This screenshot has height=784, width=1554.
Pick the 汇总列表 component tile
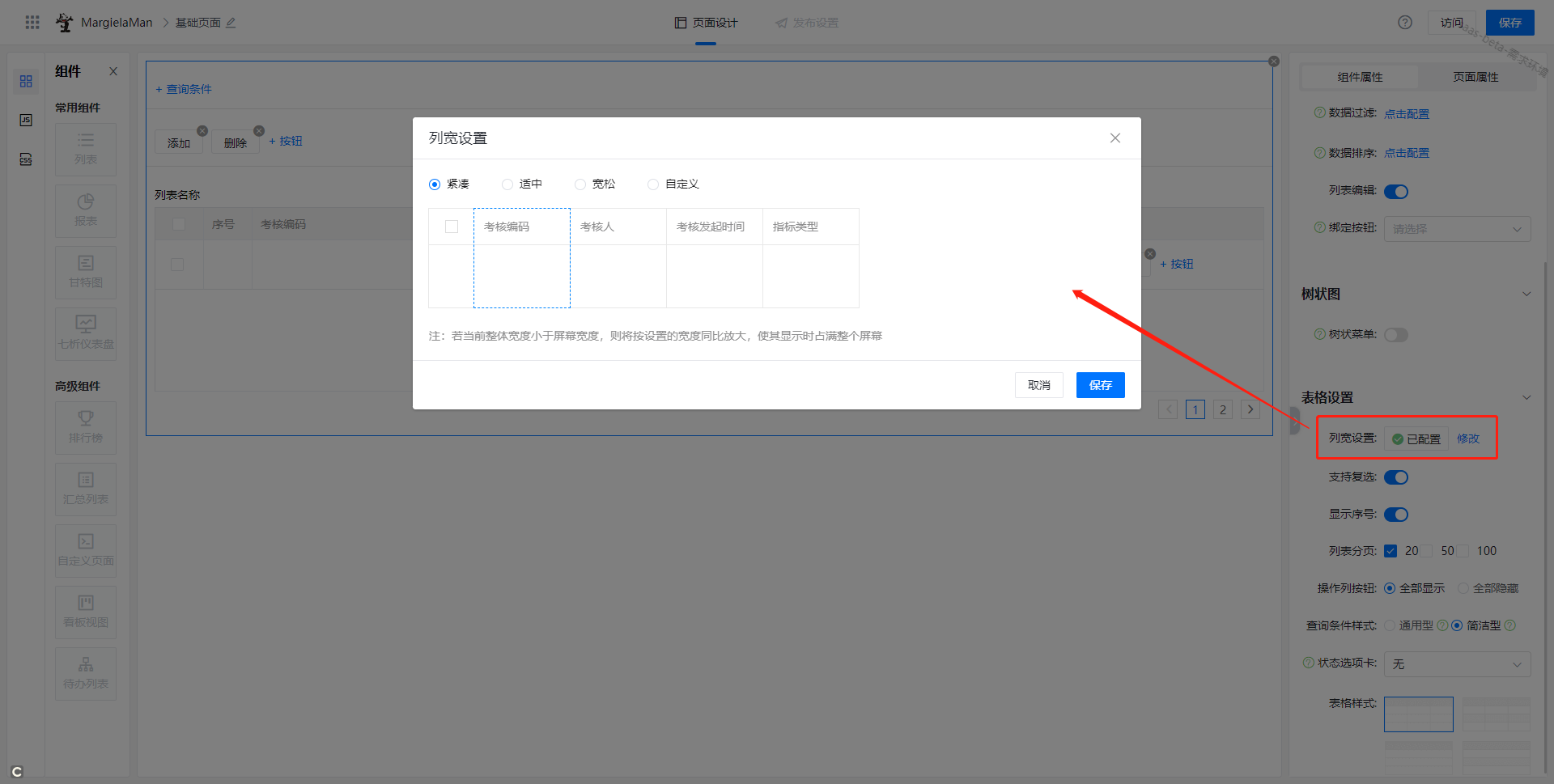(x=86, y=489)
